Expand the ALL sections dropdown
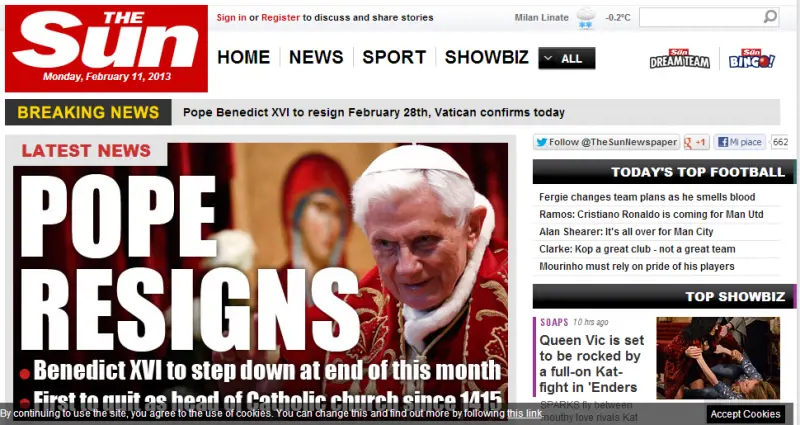This screenshot has height=425, width=800. point(567,58)
